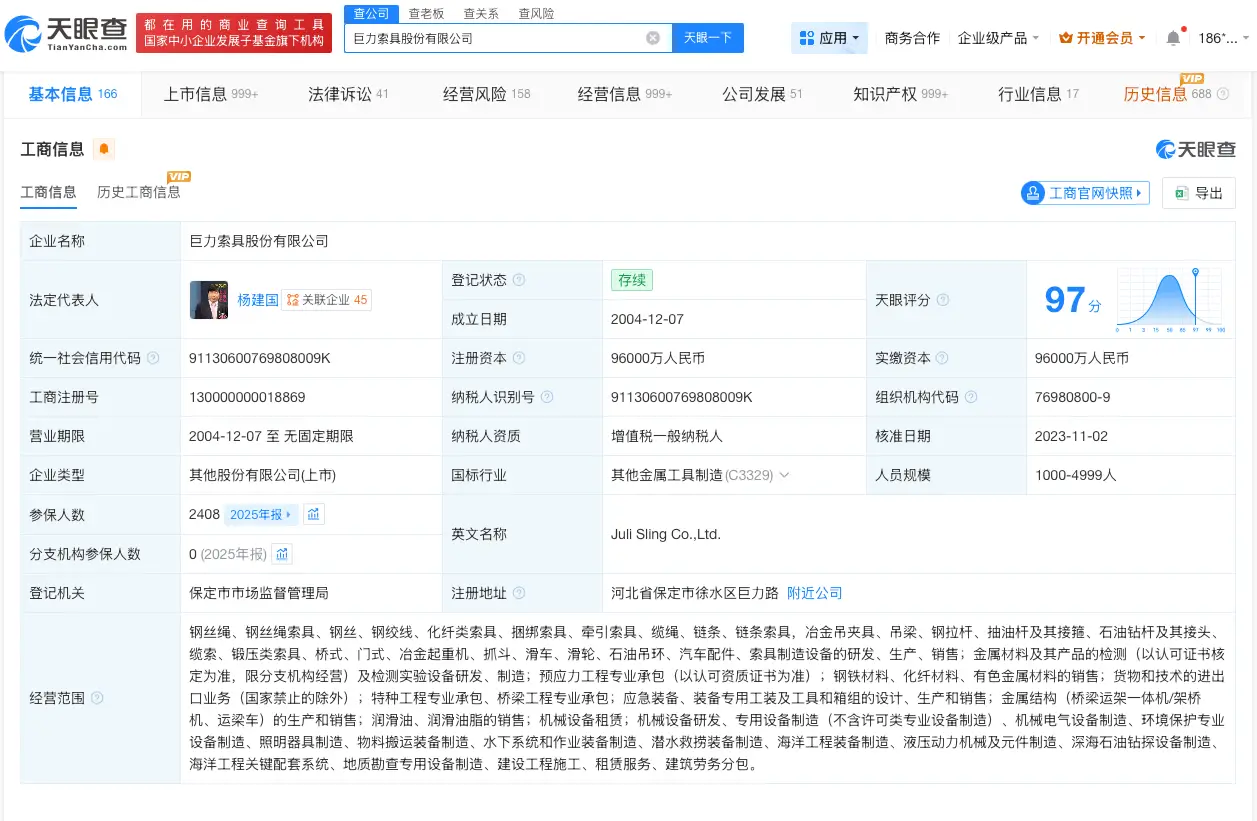Switch to 经营信息 tab
Viewport: 1257px width, 821px height.
pyautogui.click(x=625, y=94)
